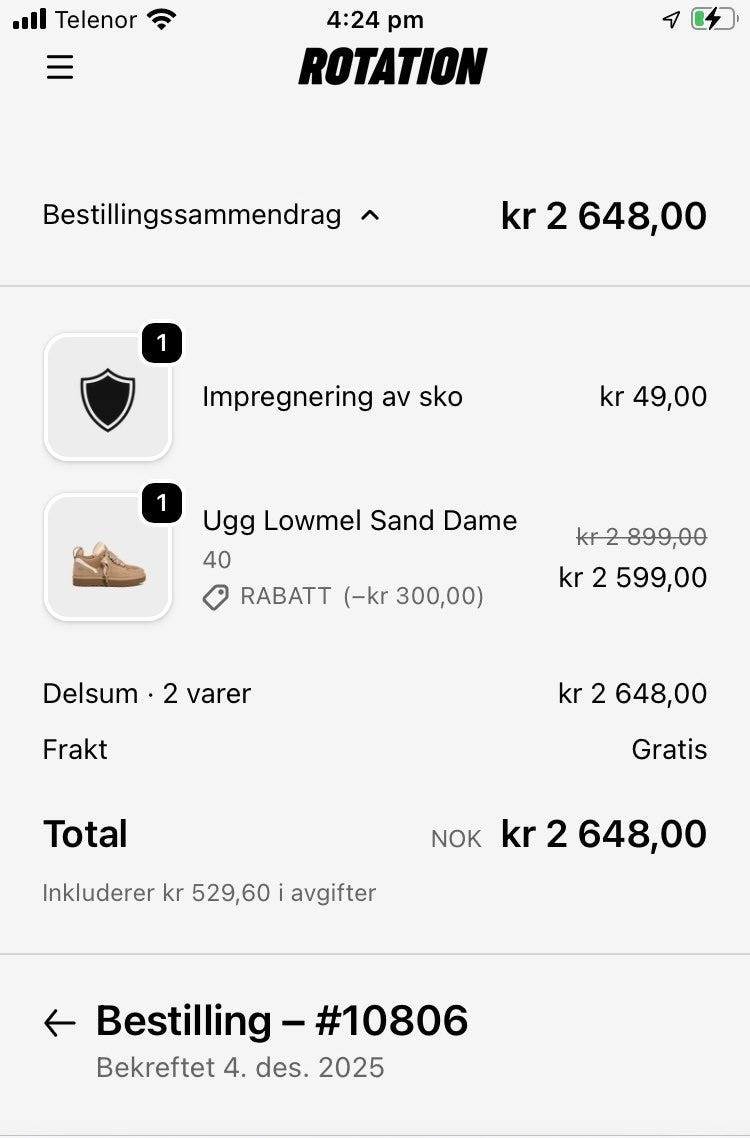Tap the ROTATION logo
This screenshot has width=750, height=1138.
[393, 66]
